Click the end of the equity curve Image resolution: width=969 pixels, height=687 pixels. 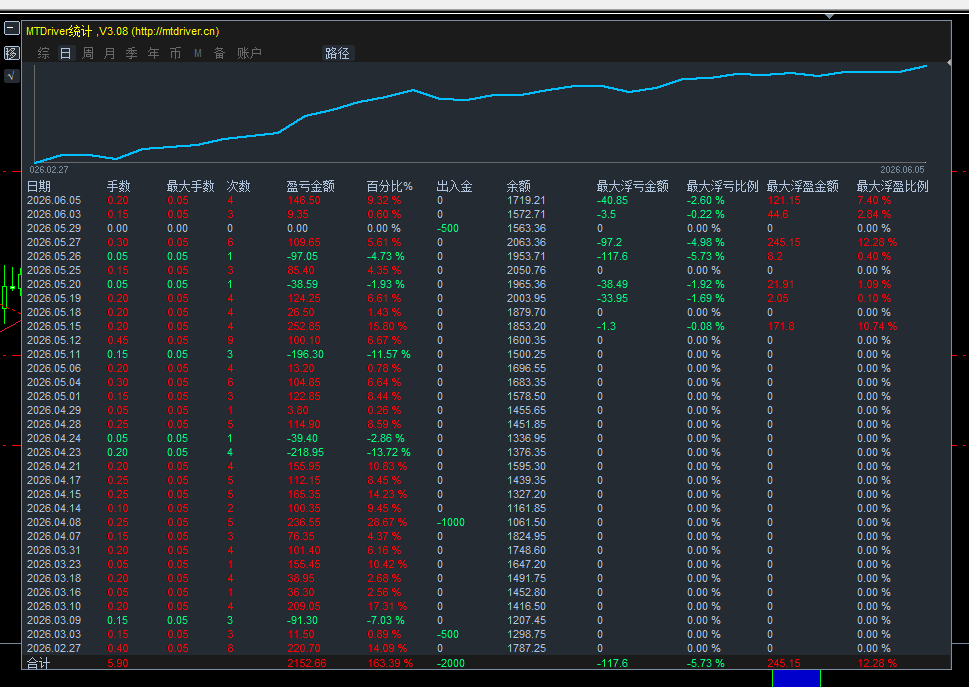point(926,65)
